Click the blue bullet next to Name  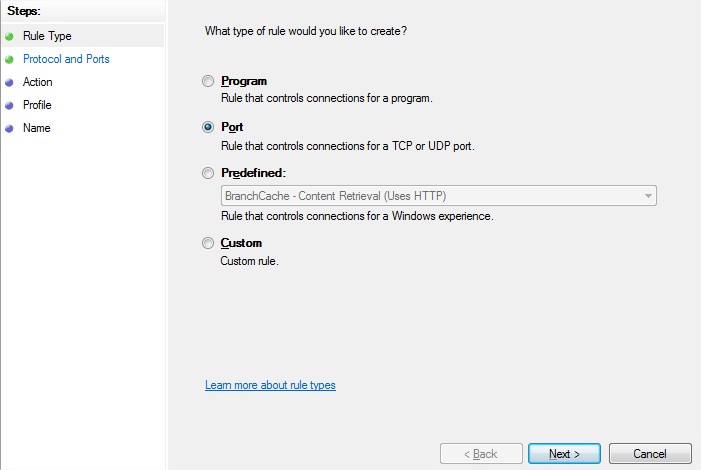point(9,128)
